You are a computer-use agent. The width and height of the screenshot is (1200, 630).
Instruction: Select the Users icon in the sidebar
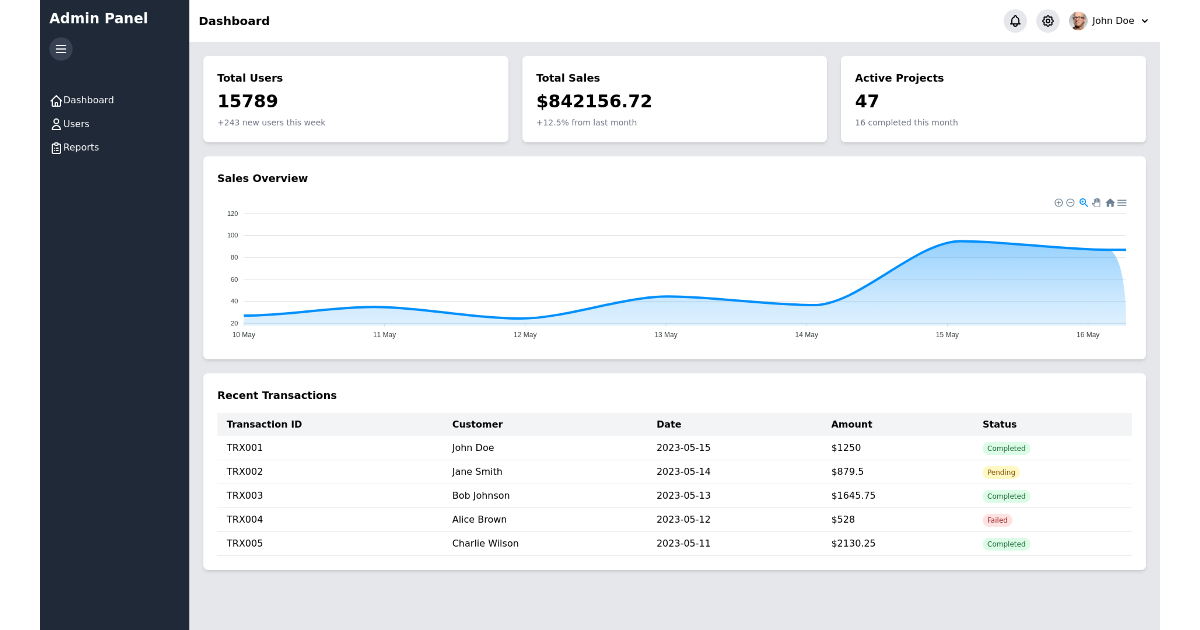57,124
